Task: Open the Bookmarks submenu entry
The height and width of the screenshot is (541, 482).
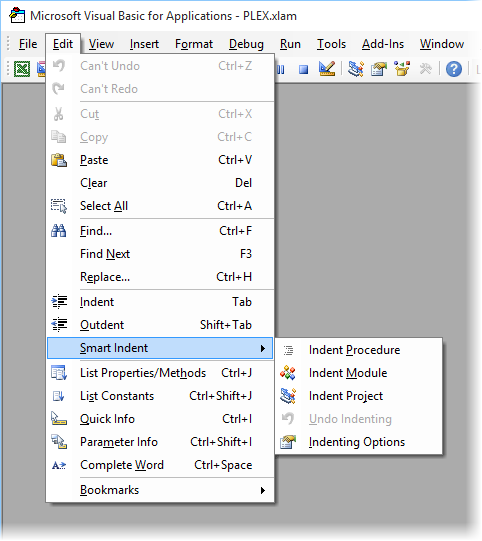Action: click(x=160, y=490)
